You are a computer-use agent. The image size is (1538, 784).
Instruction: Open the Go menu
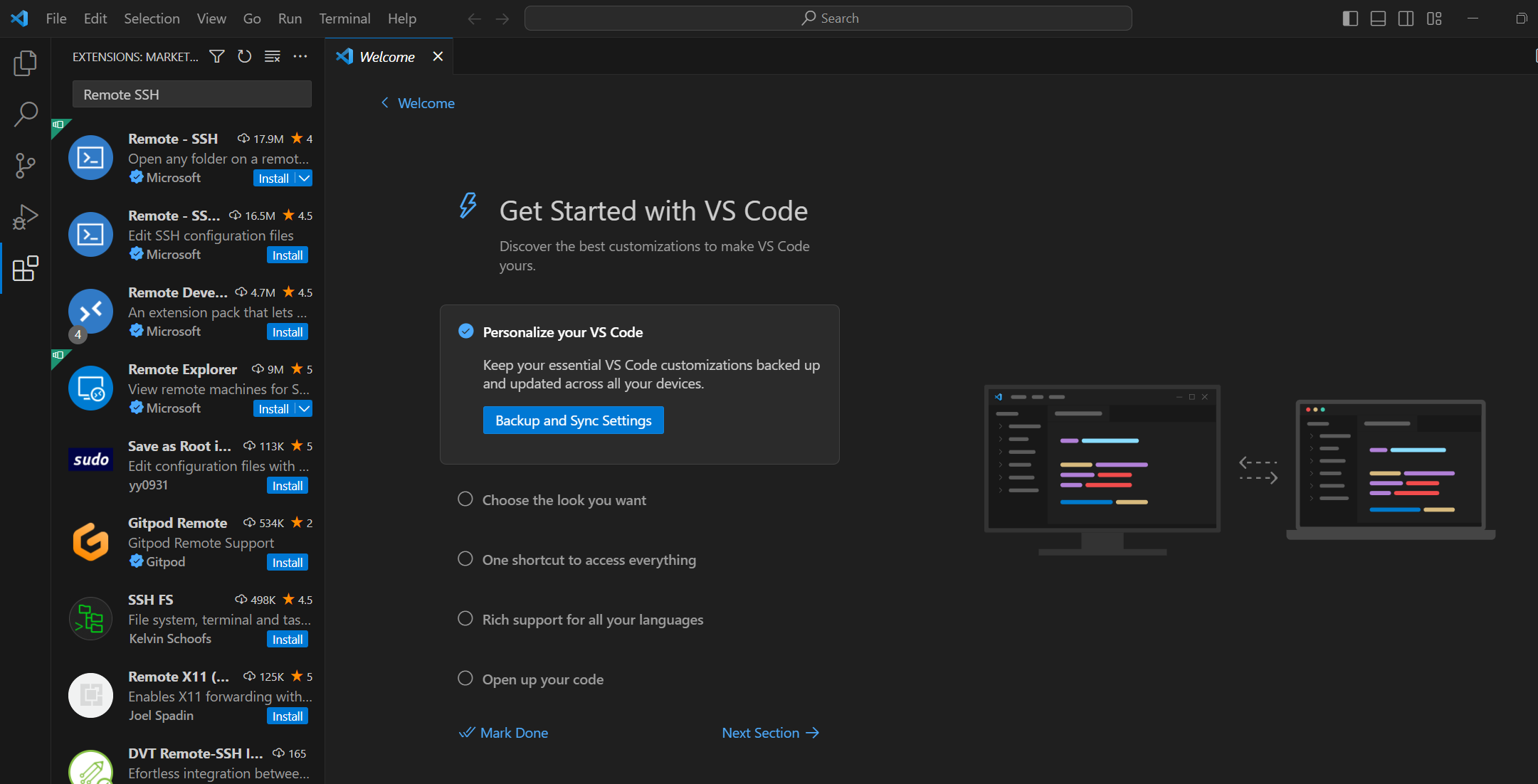click(252, 18)
